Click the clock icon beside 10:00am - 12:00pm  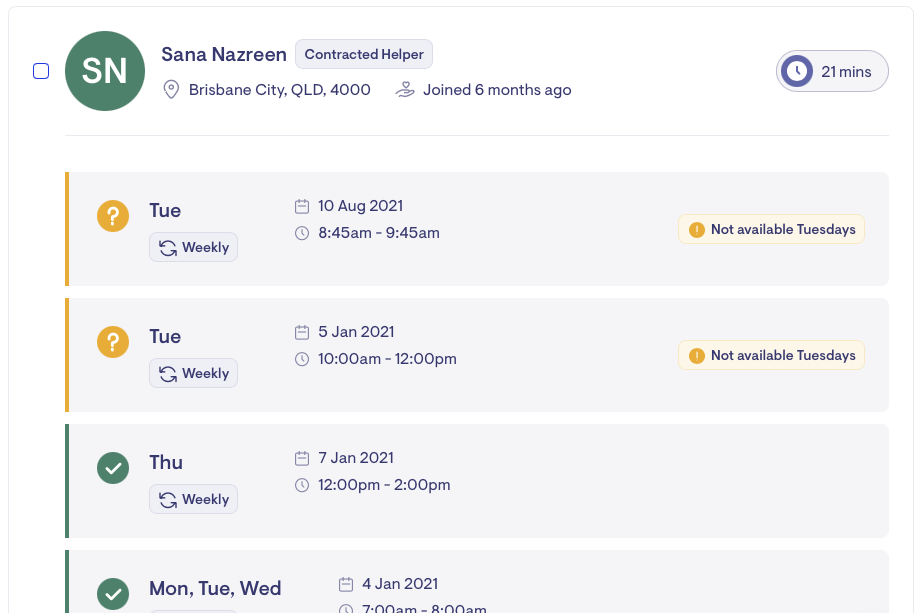[x=302, y=359]
